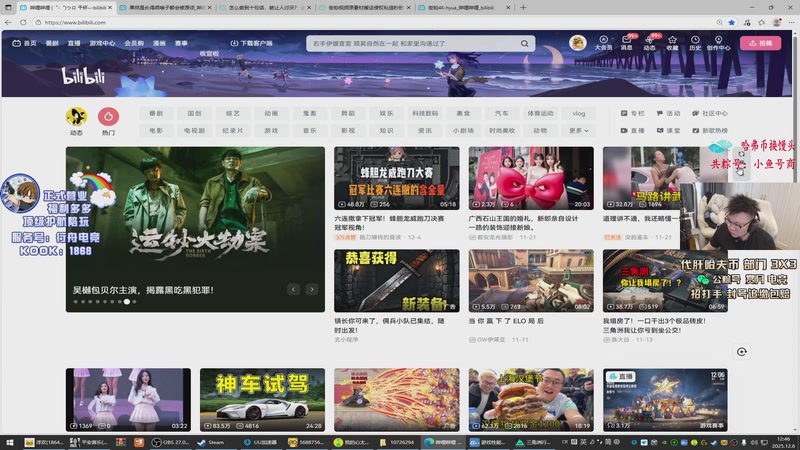Open 社区中心 link
Image resolution: width=800 pixels, height=450 pixels.
click(x=710, y=113)
